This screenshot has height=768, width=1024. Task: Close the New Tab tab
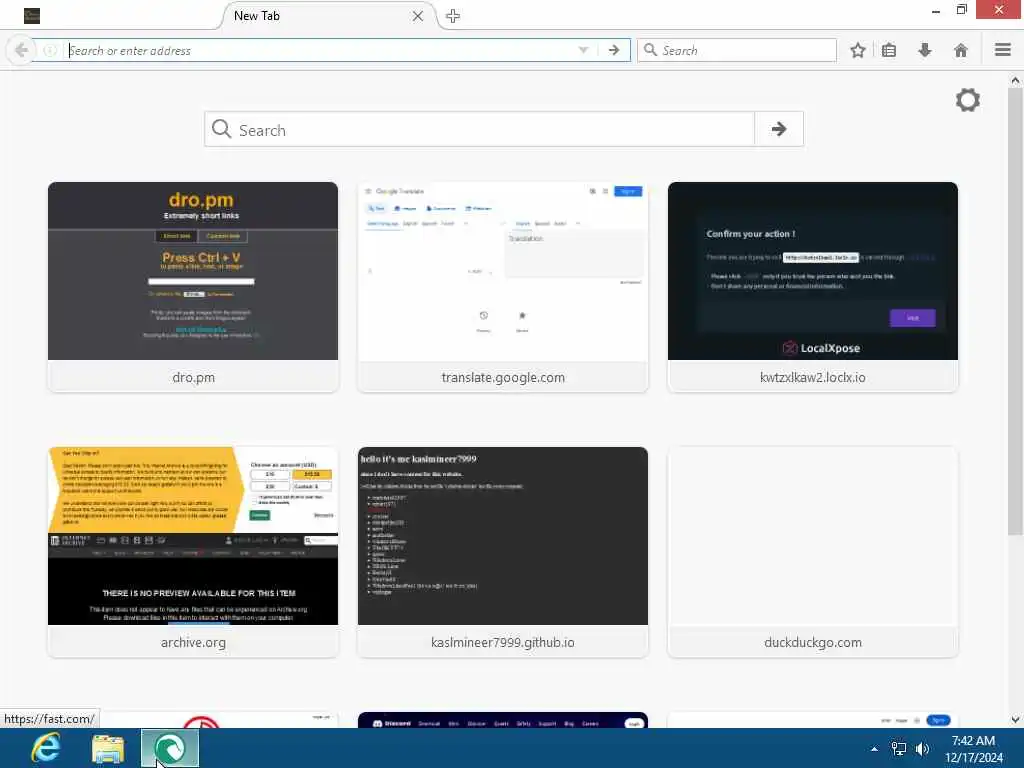pos(418,16)
